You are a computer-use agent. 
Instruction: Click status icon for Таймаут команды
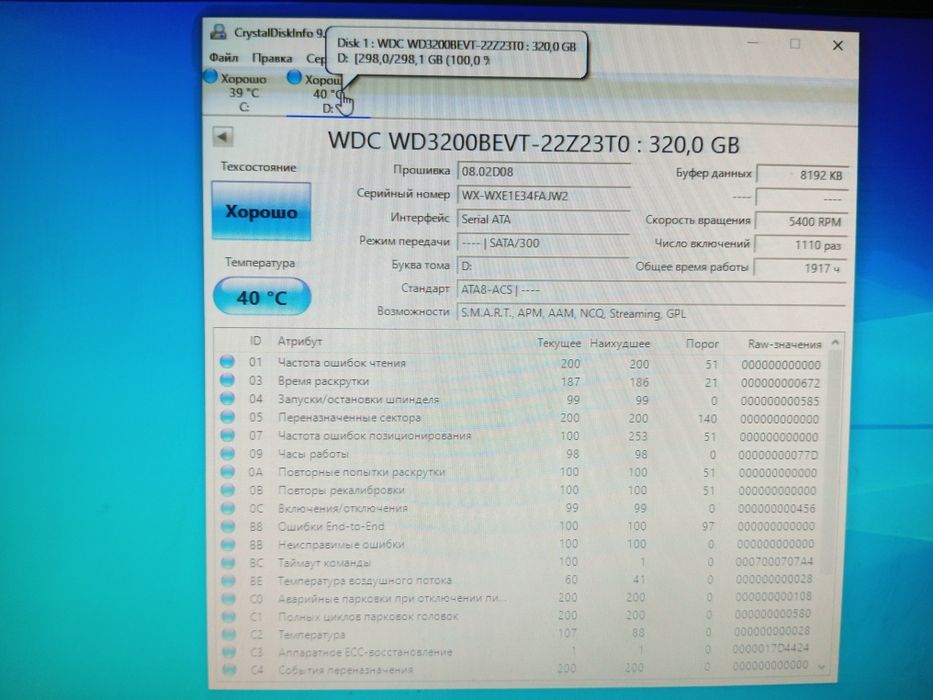click(228, 562)
